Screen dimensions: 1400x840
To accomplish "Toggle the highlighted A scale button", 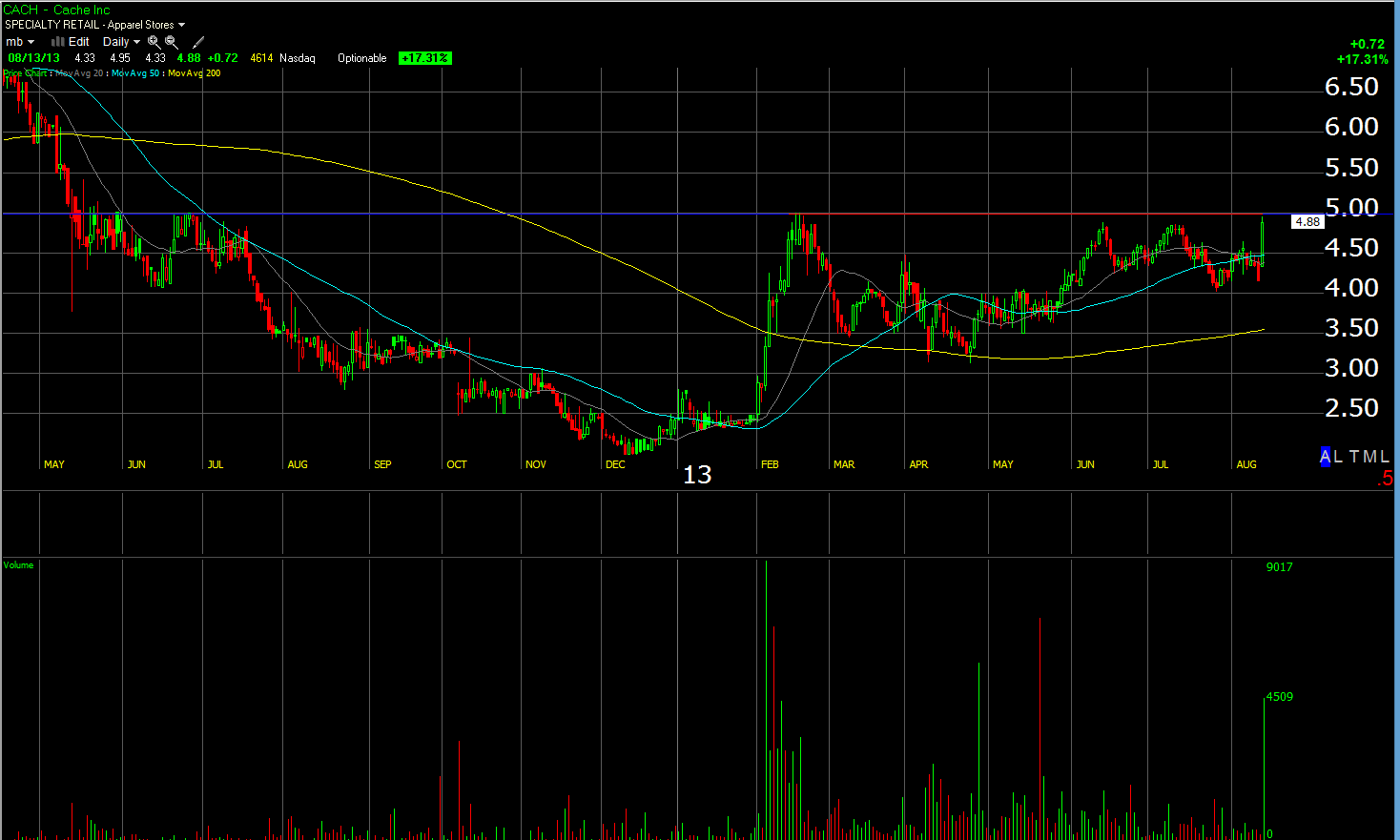I will click(1325, 457).
